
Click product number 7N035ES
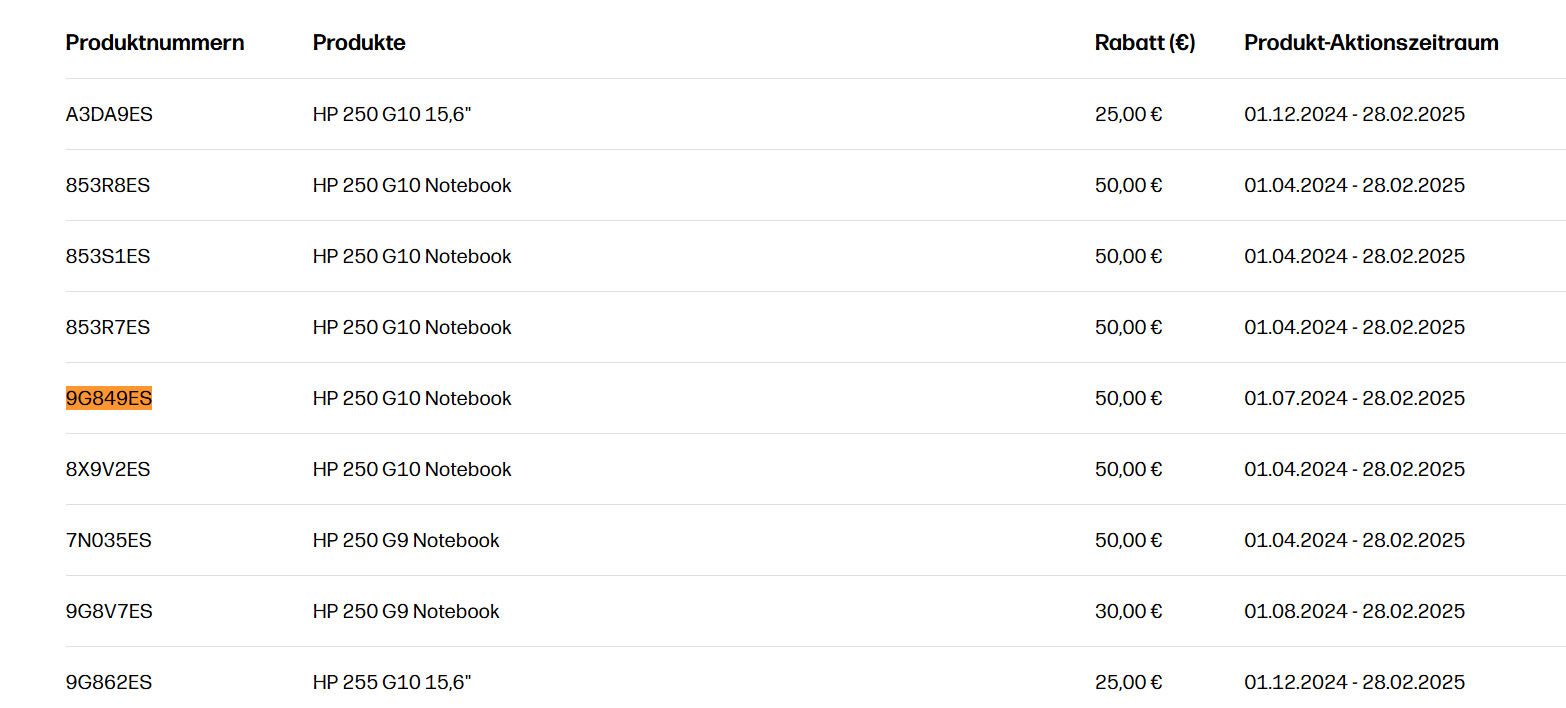109,541
